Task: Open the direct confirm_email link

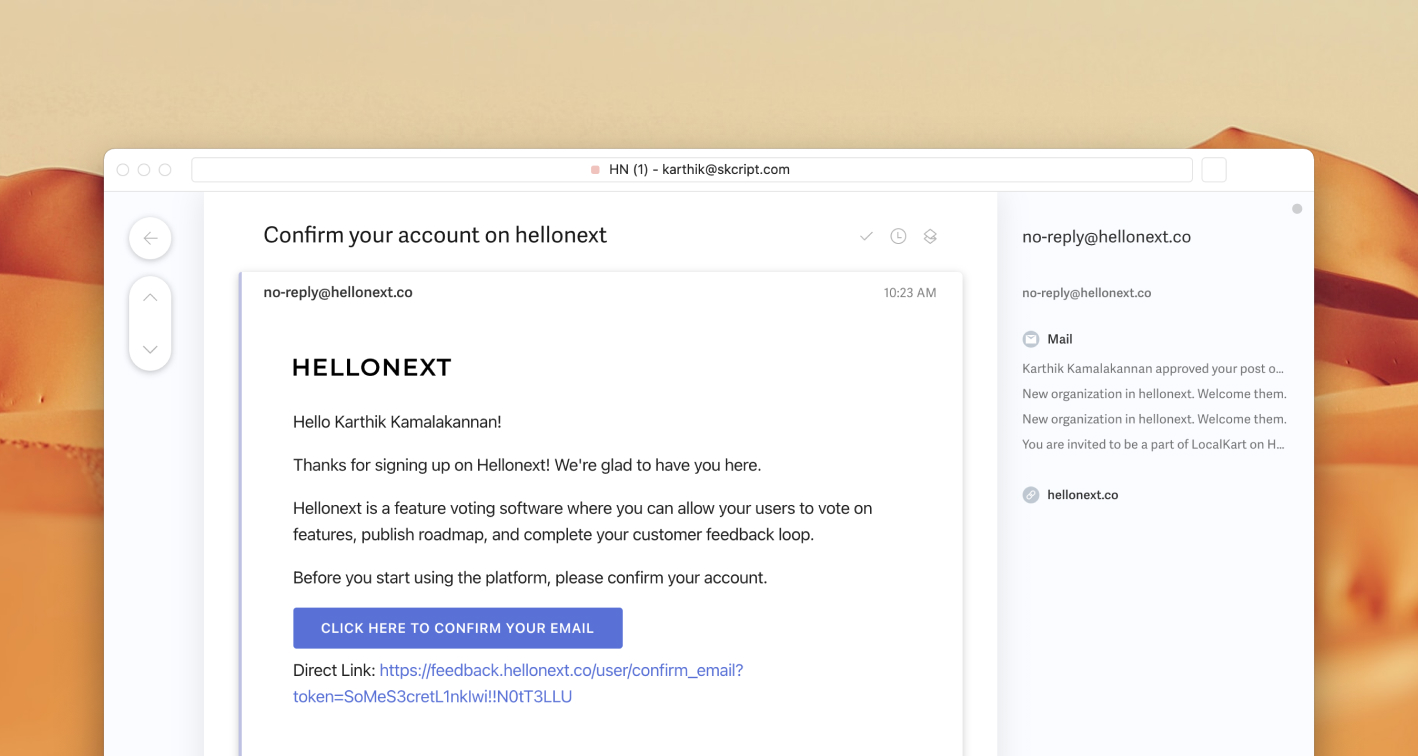Action: (518, 683)
